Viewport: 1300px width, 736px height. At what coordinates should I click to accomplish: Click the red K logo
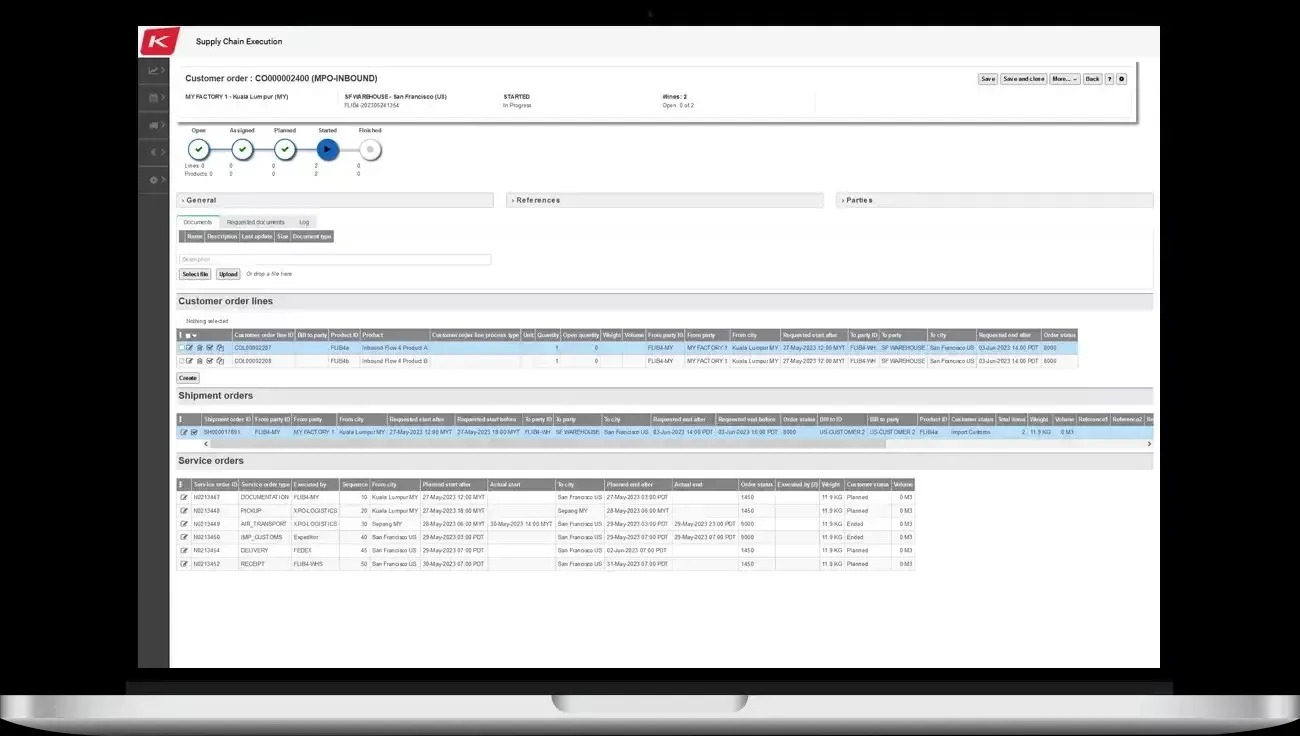159,41
